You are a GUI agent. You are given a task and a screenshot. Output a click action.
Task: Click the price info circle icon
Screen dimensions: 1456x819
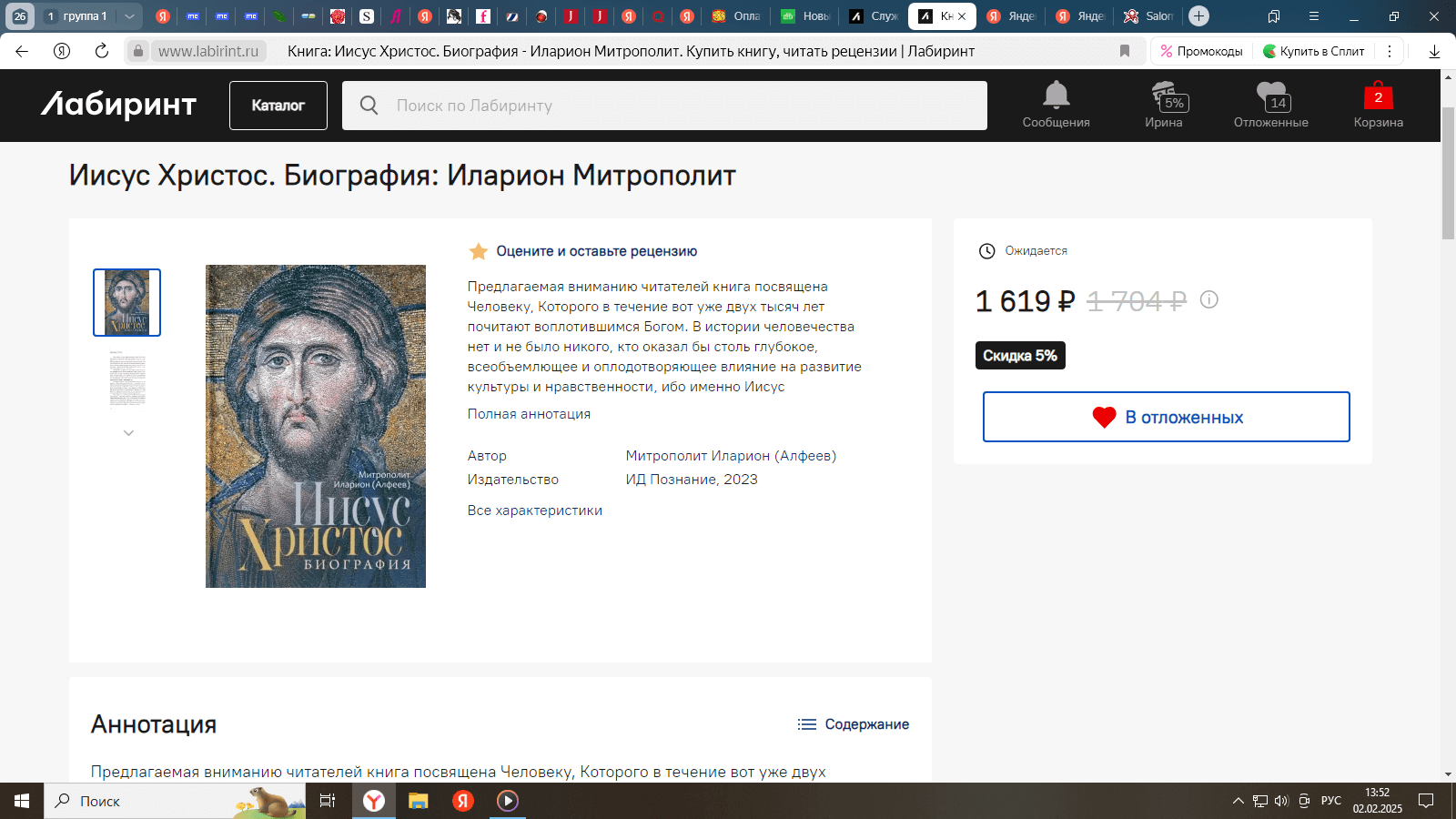[x=1208, y=299]
